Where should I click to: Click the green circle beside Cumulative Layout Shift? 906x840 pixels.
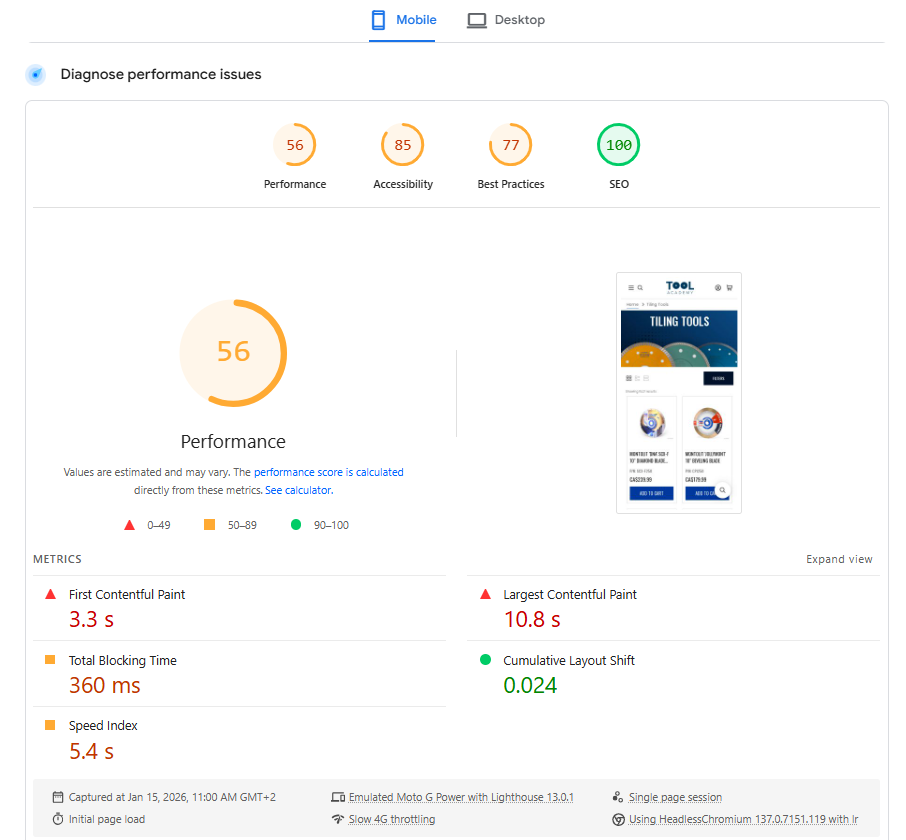coord(485,660)
